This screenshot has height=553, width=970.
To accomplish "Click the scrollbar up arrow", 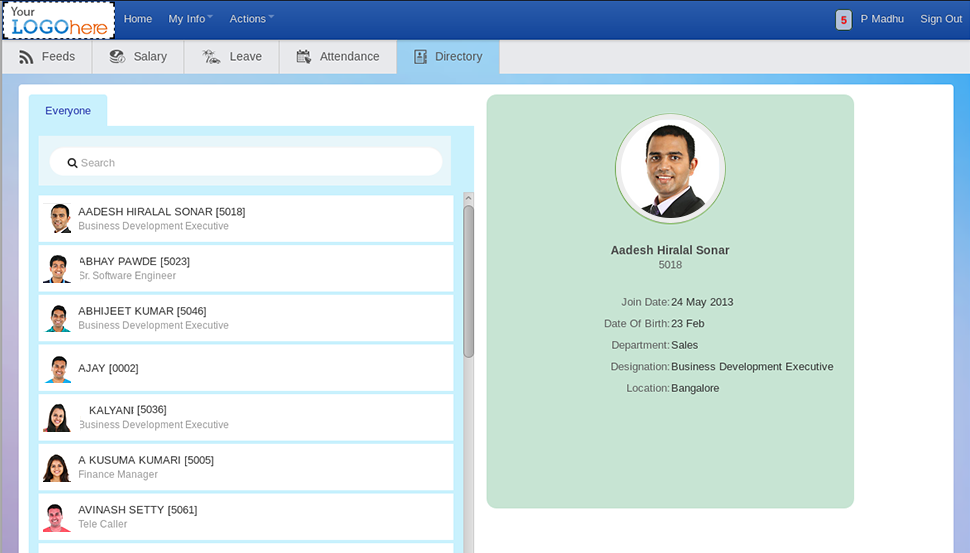I will point(468,199).
